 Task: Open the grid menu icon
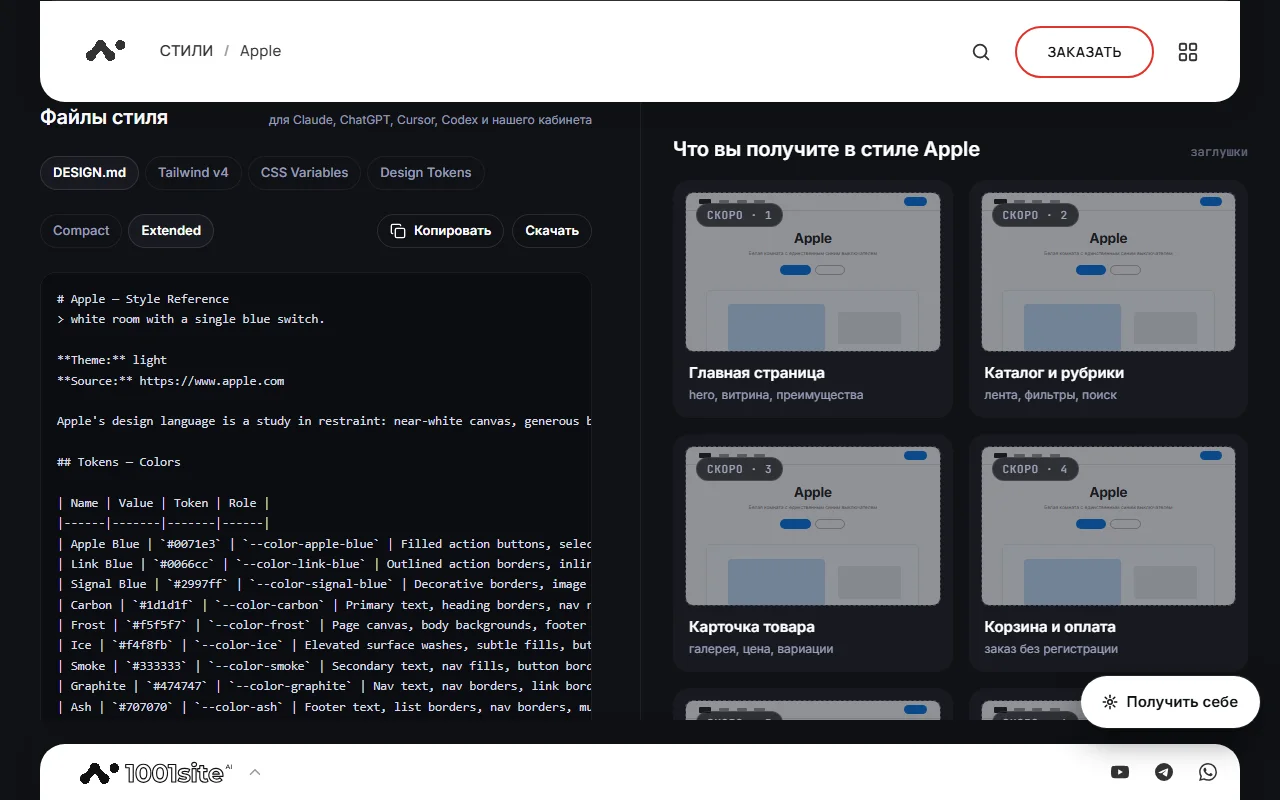pyautogui.click(x=1188, y=52)
